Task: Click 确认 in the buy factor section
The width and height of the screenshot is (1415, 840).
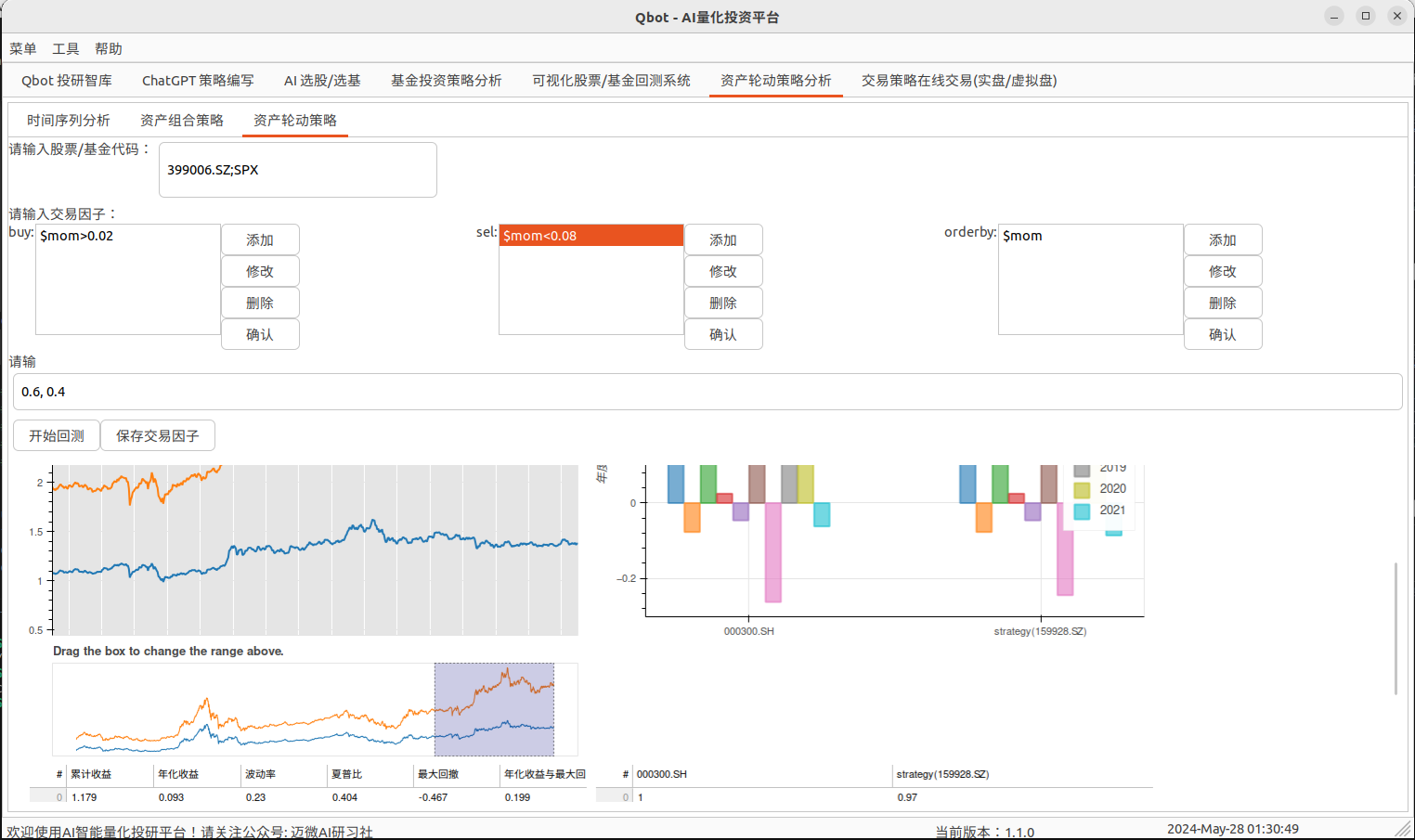Action: click(260, 333)
